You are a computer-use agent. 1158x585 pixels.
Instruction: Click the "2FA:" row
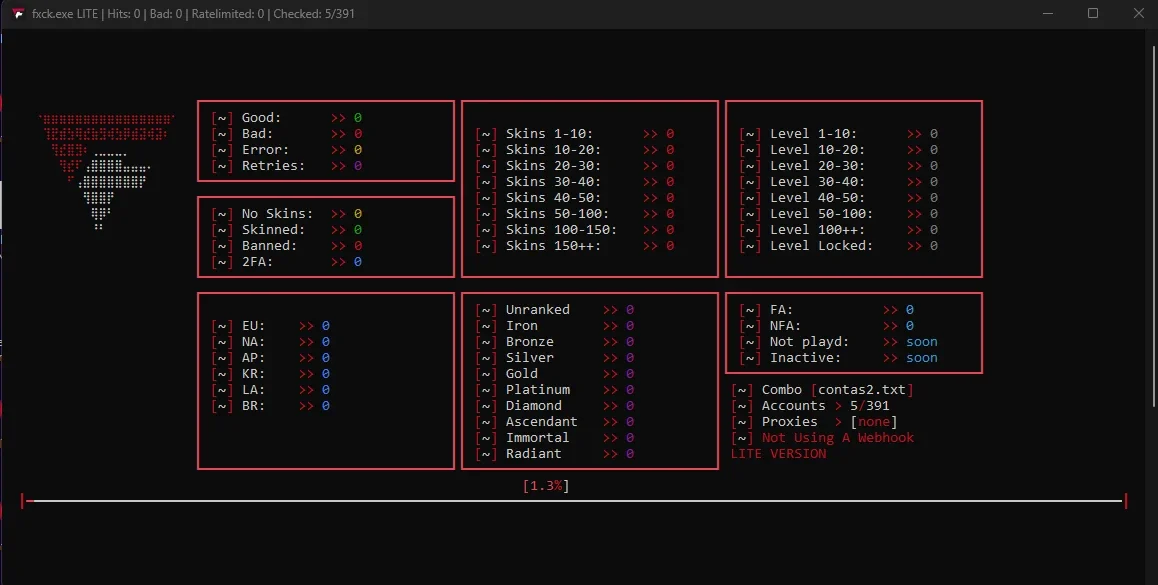click(287, 261)
